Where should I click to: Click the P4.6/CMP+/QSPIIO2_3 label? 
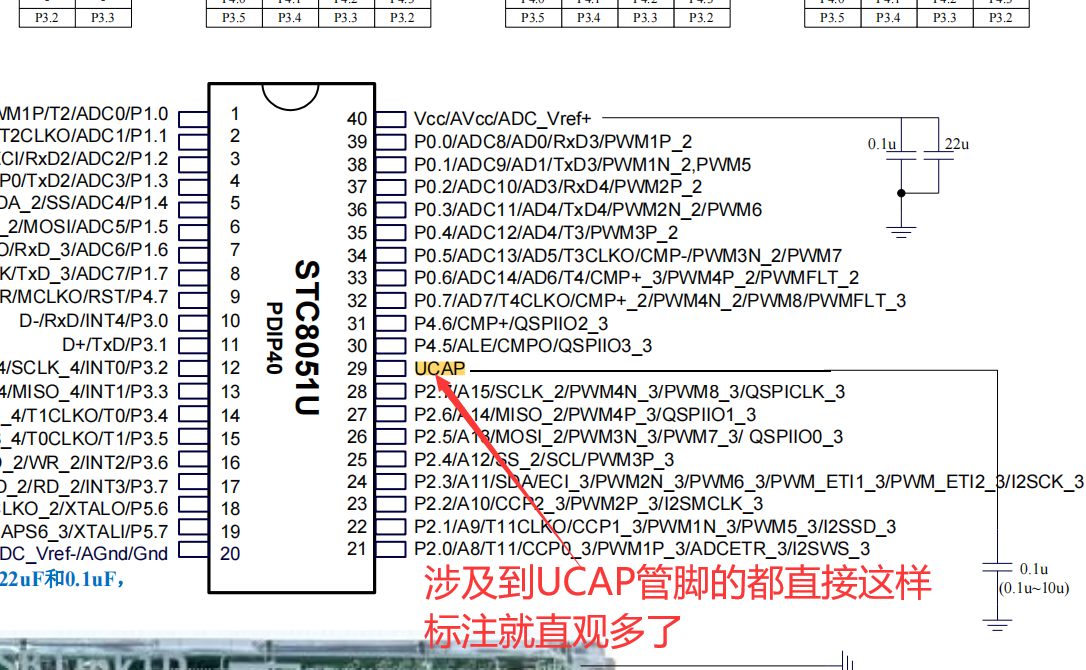coord(510,324)
